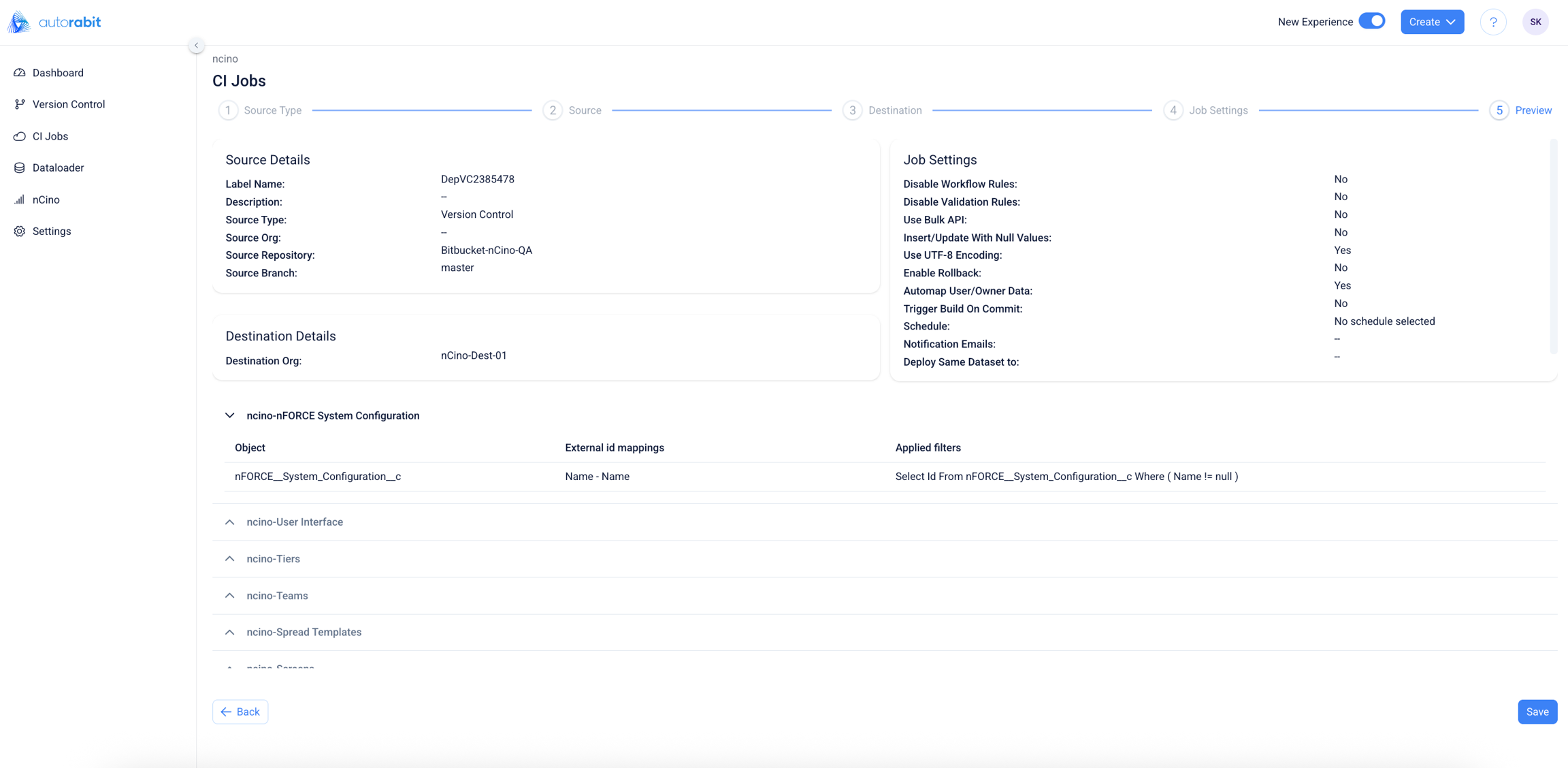The width and height of the screenshot is (1568, 768).
Task: Open Dashboard from the sidebar icon
Action: coord(20,73)
